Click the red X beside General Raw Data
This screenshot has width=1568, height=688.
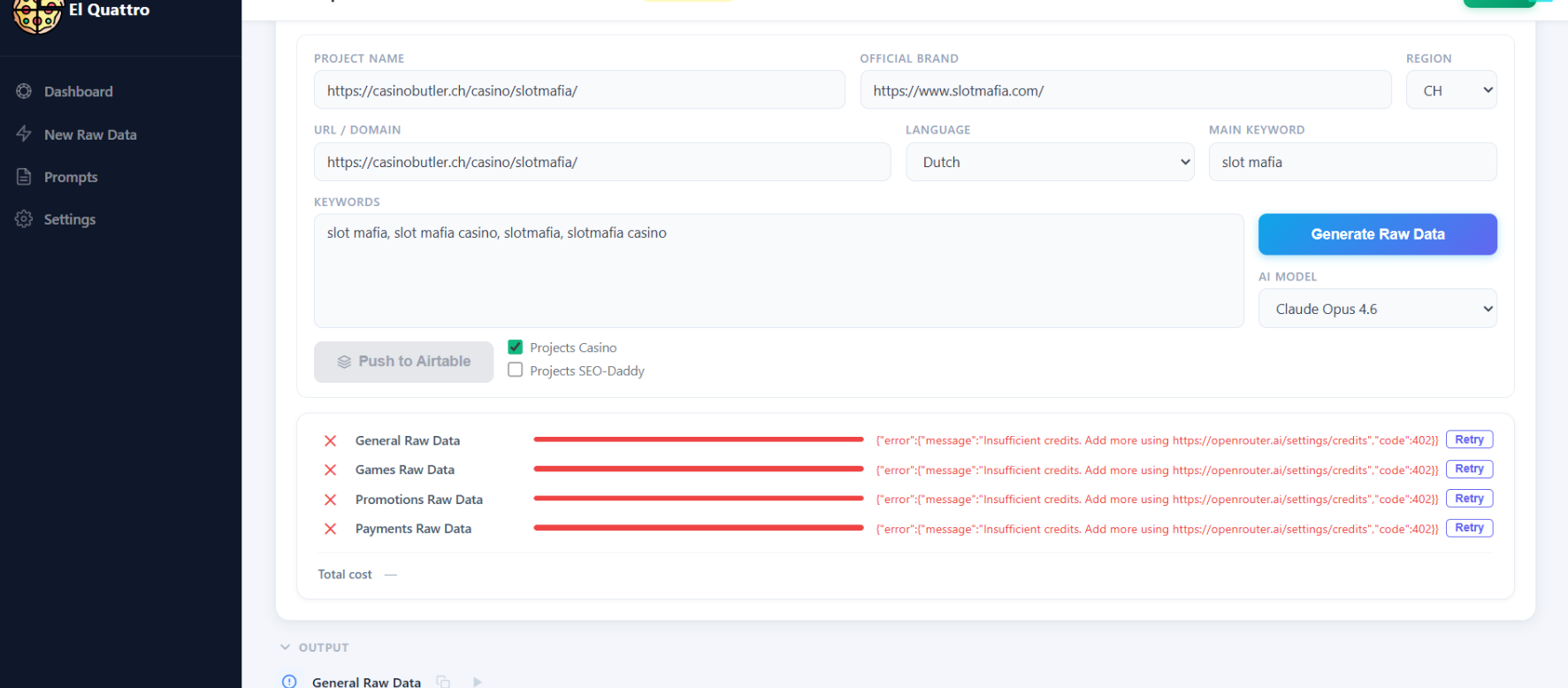tap(330, 440)
